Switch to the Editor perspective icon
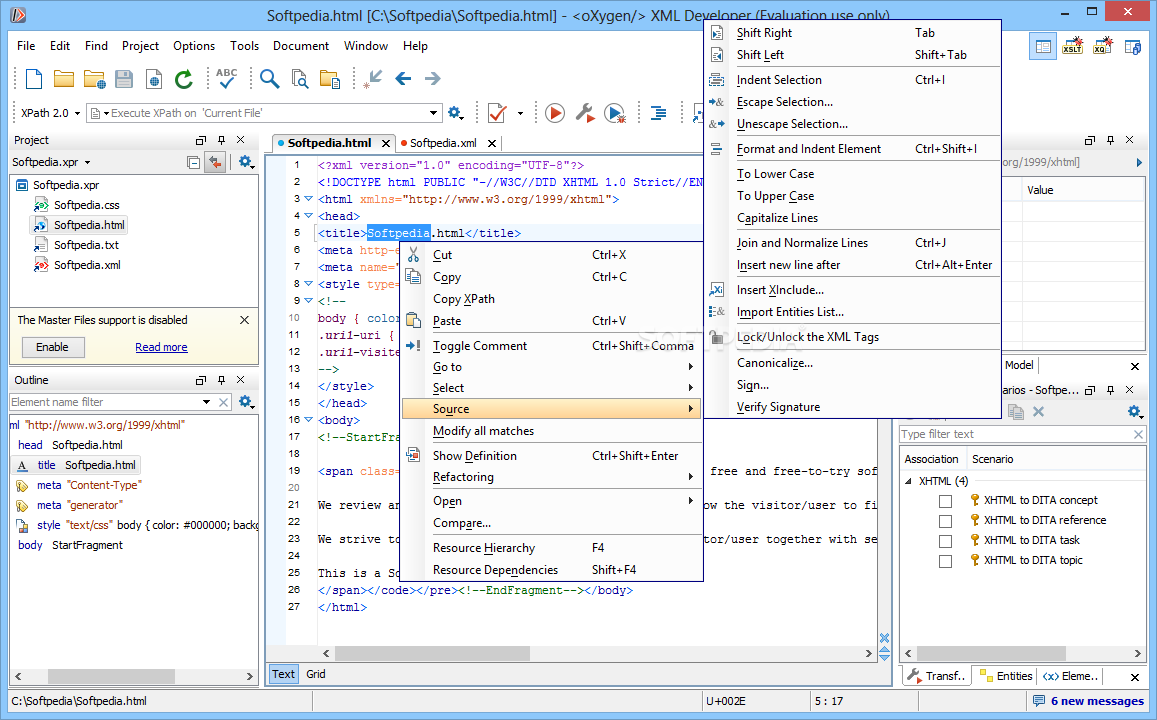The image size is (1157, 720). (x=1043, y=46)
